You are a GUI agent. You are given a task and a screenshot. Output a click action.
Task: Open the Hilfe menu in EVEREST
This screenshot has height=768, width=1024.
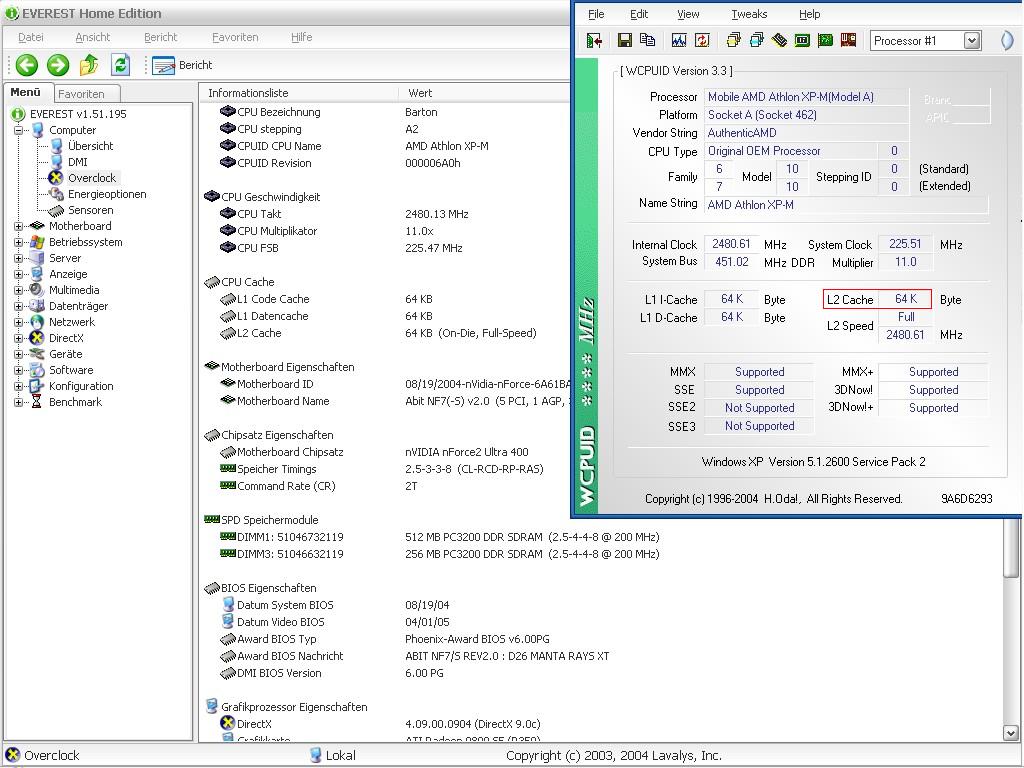pos(301,37)
